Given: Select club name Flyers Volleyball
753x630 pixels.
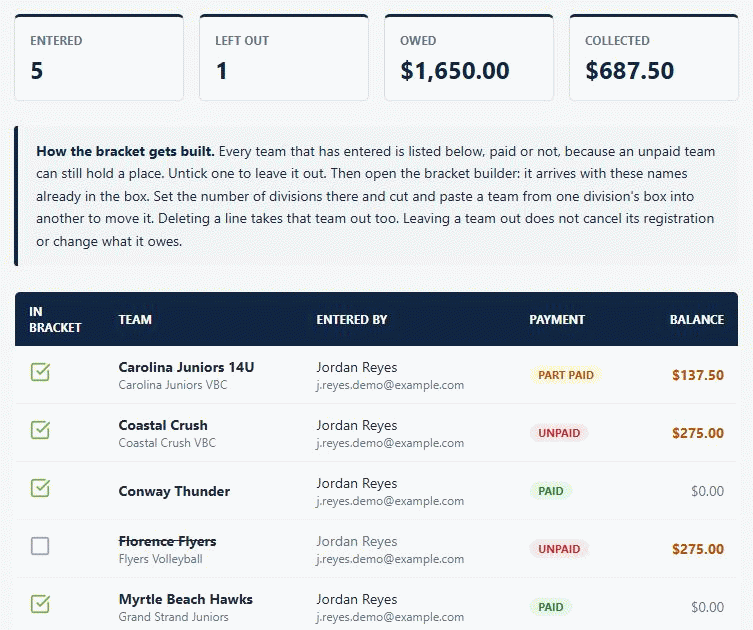Looking at the screenshot, I should pos(160,559).
